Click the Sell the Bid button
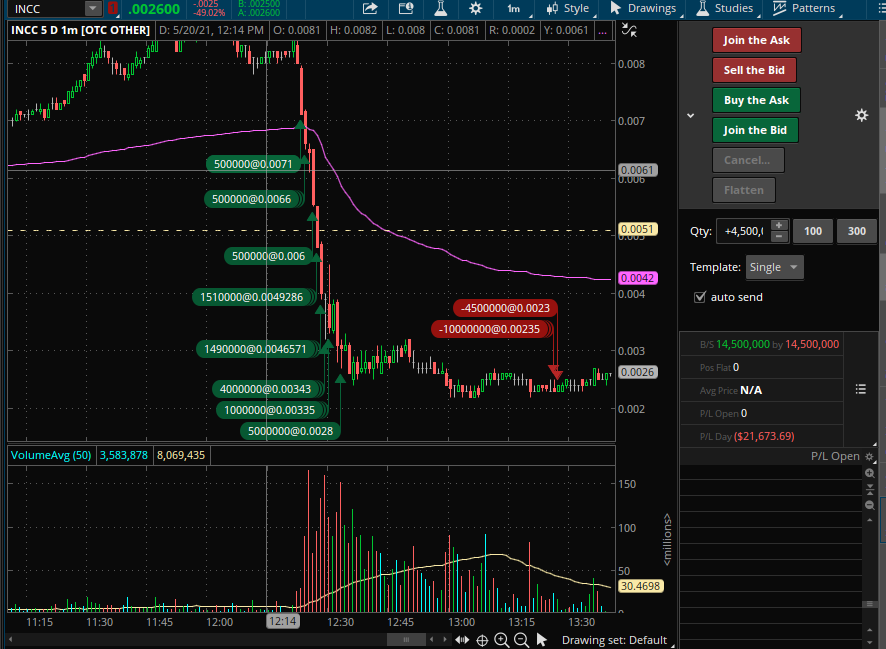 754,70
